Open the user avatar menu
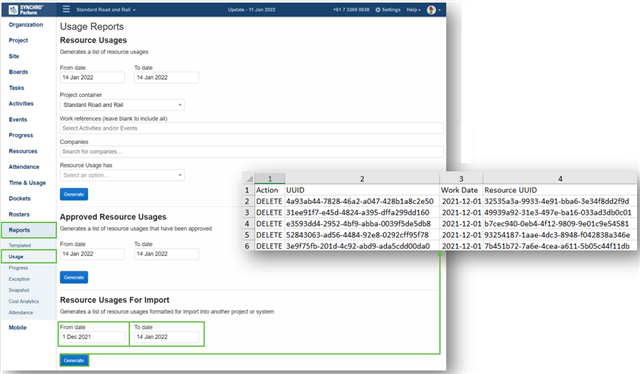 pyautogui.click(x=433, y=10)
